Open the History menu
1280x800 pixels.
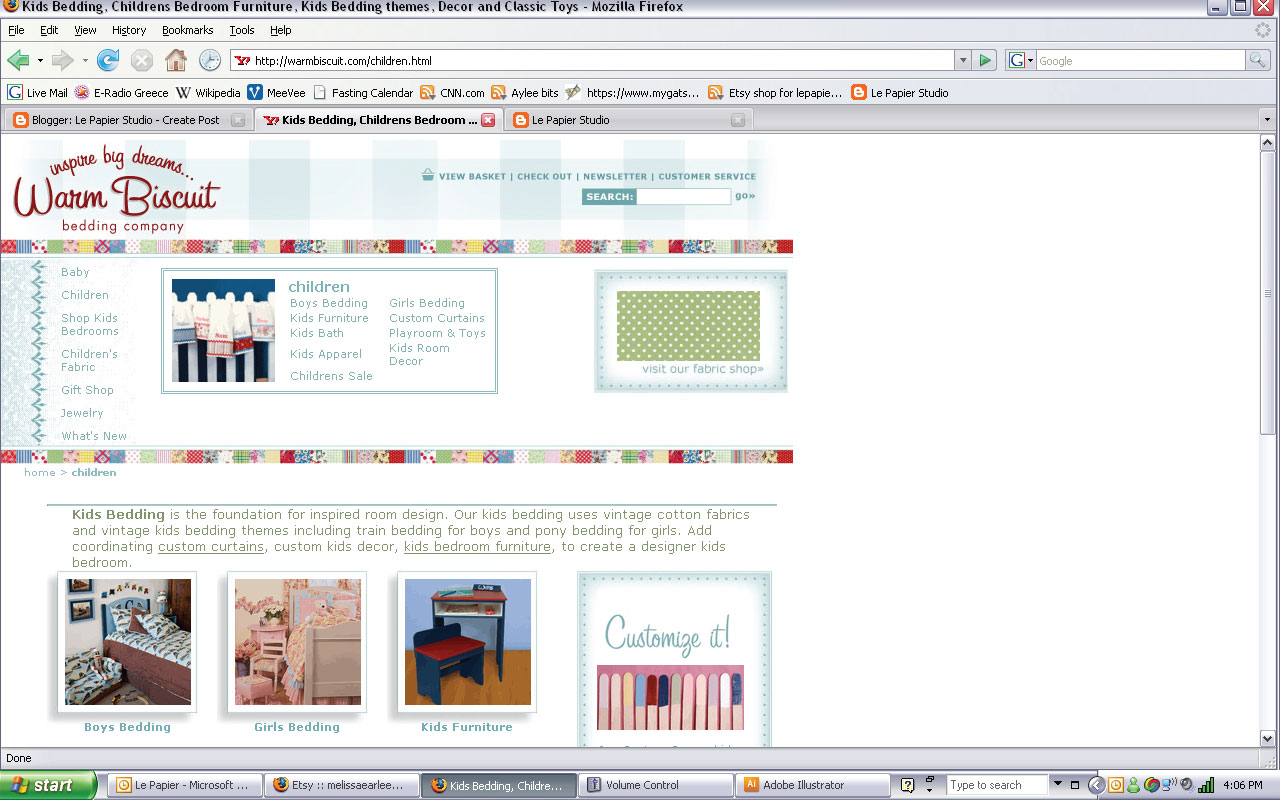click(x=129, y=30)
